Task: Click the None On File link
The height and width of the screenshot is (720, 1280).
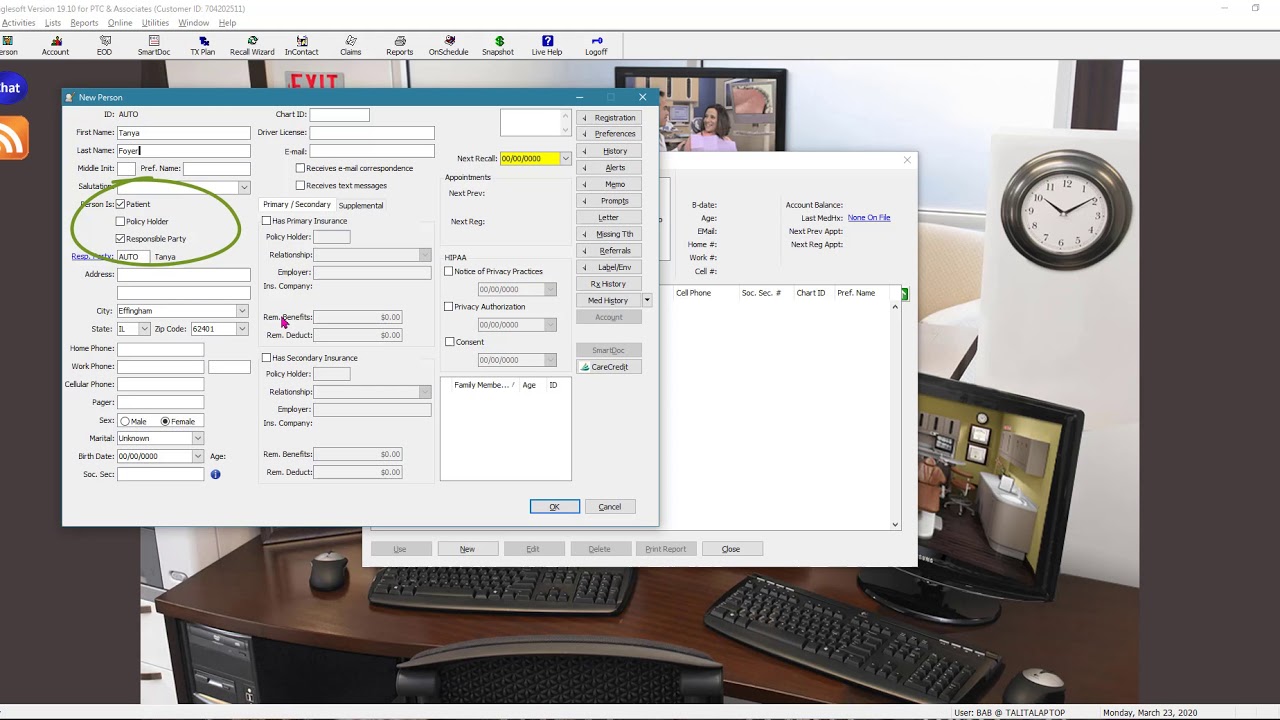Action: tap(869, 218)
